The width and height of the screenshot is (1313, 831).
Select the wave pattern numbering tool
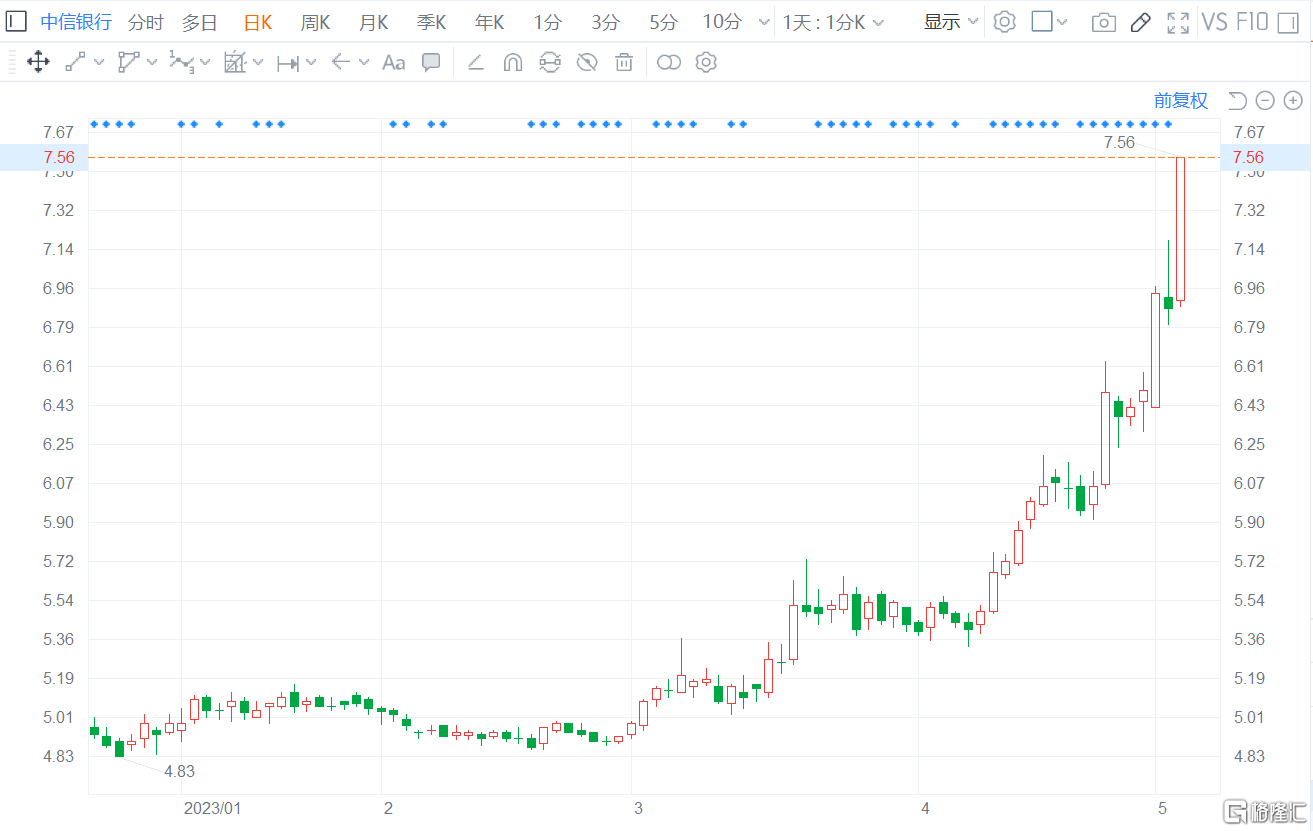181,62
